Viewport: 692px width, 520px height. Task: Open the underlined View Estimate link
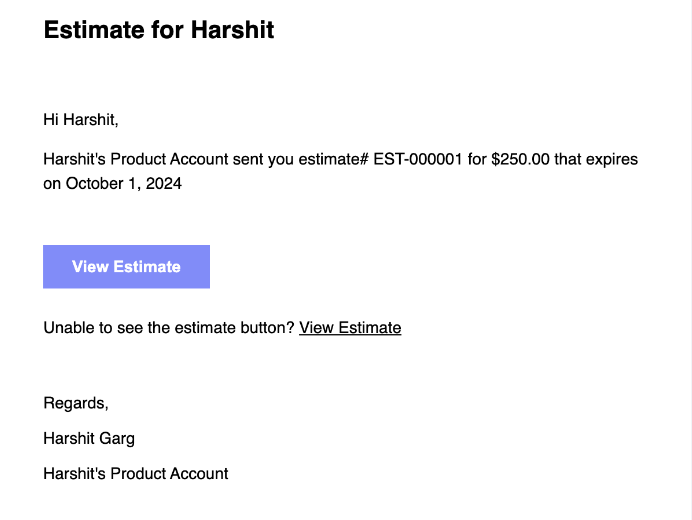tap(350, 328)
